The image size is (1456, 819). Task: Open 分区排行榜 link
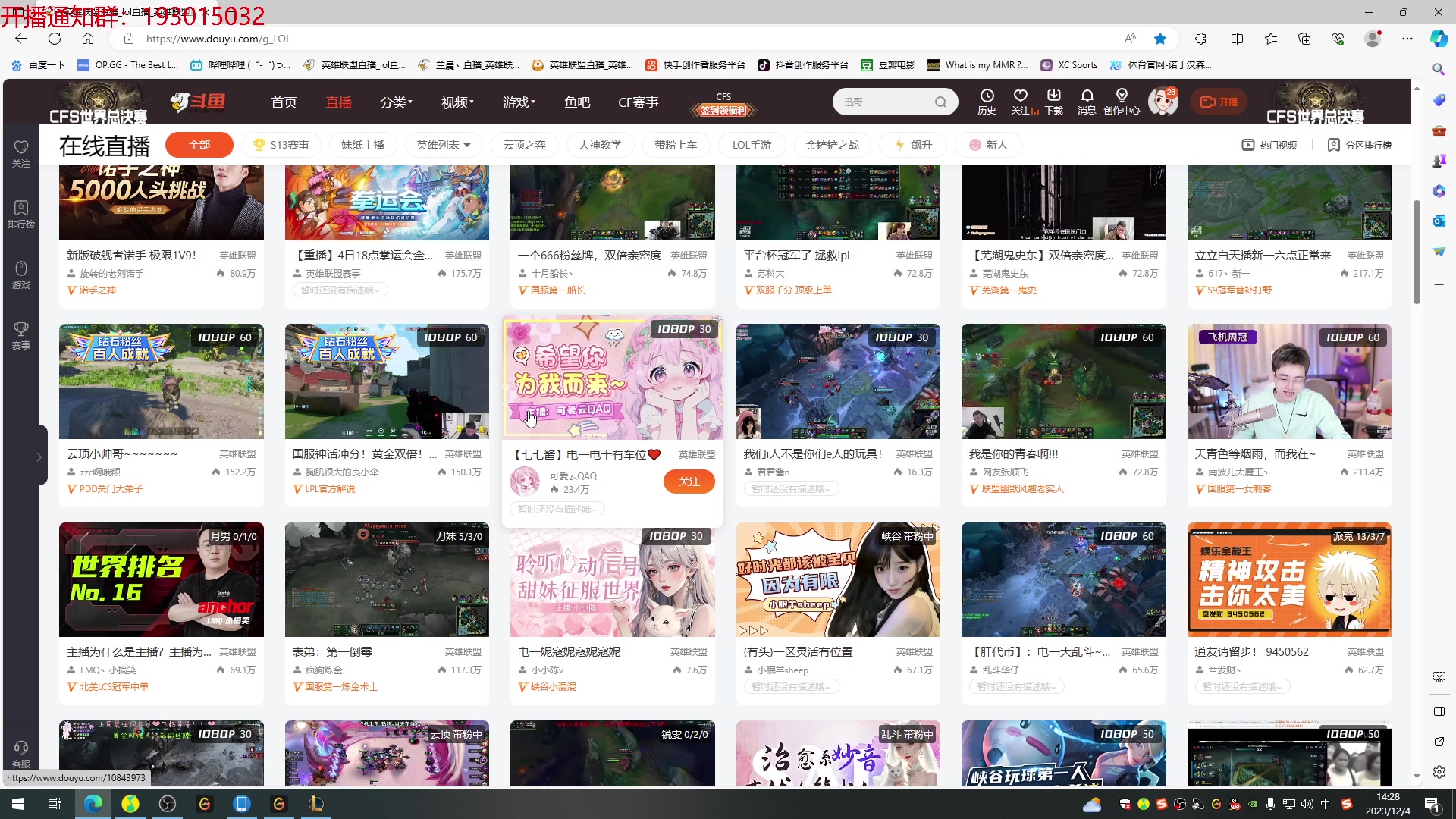[x=1360, y=145]
